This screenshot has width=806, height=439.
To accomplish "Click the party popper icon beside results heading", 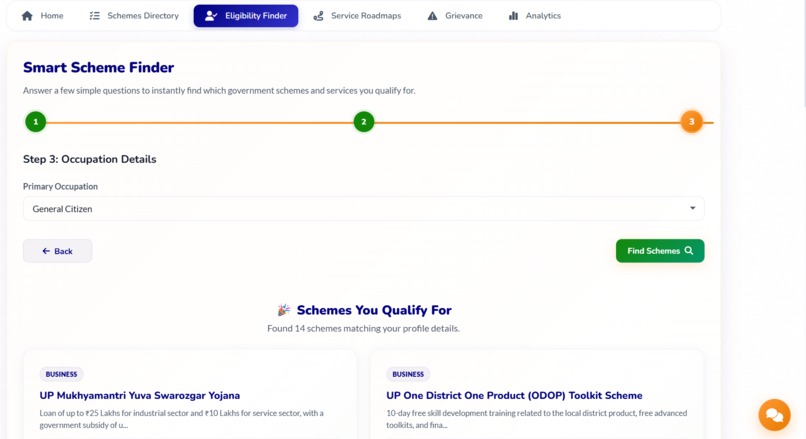I will point(284,310).
